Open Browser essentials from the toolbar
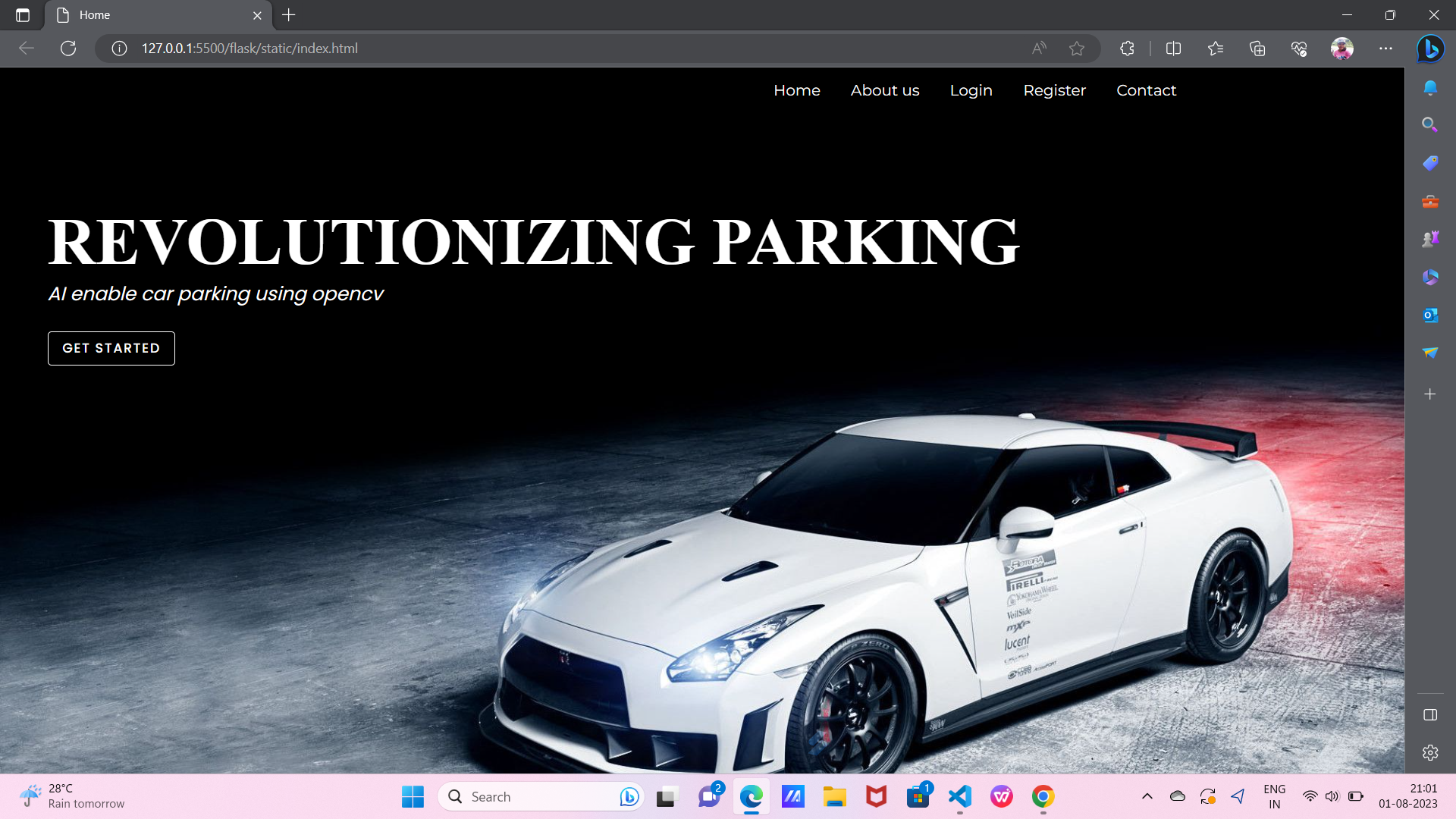1456x819 pixels. click(1298, 48)
